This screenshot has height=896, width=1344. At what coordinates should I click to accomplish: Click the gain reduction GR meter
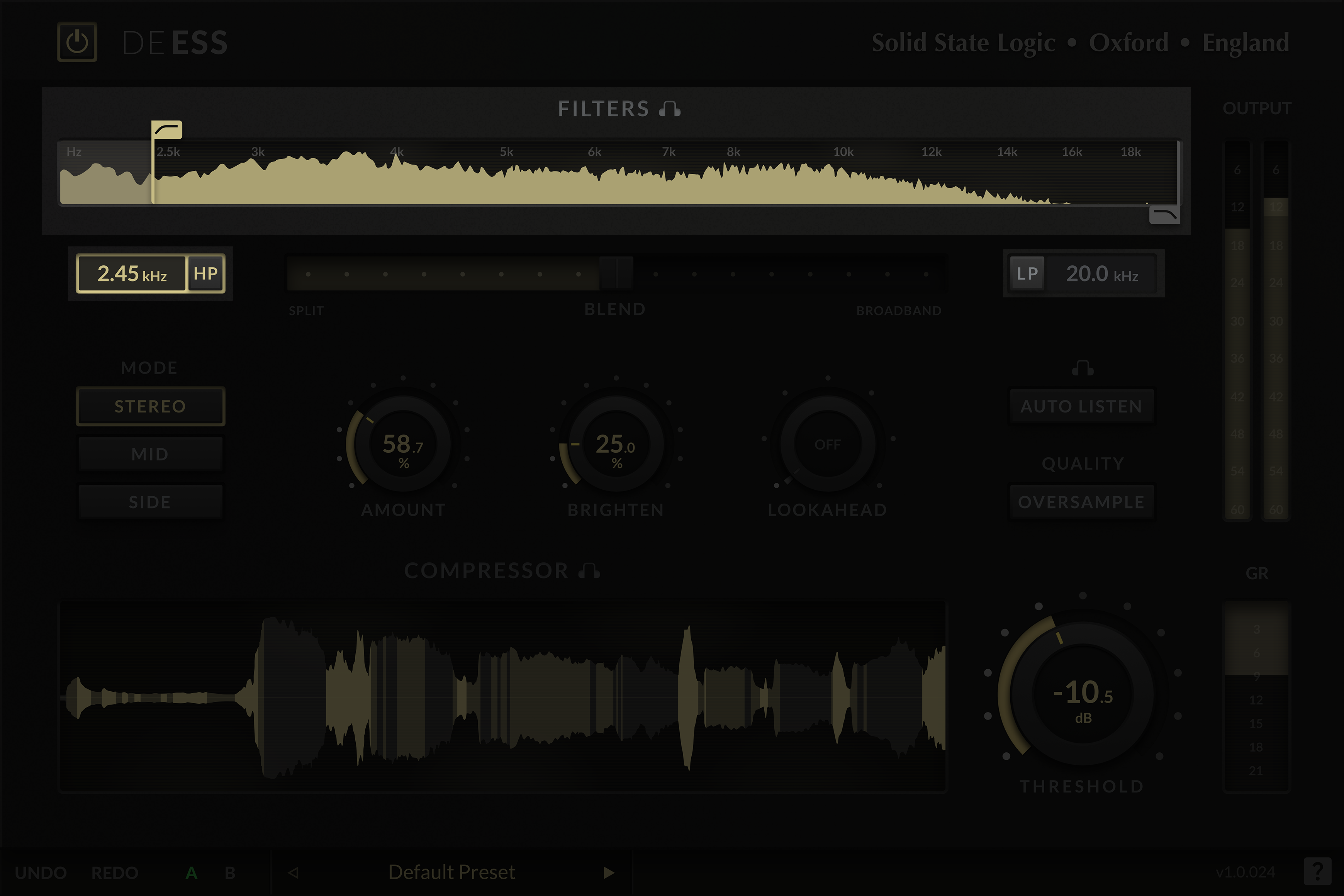(1257, 696)
